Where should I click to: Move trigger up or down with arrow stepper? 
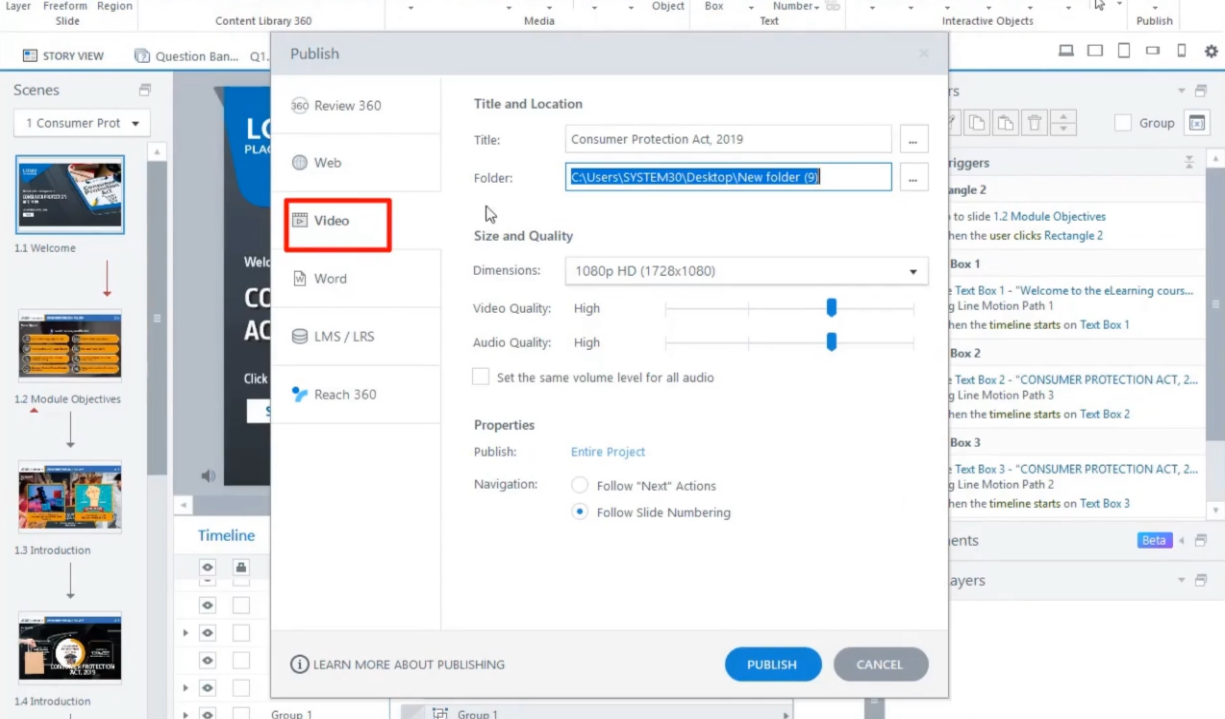(1064, 123)
